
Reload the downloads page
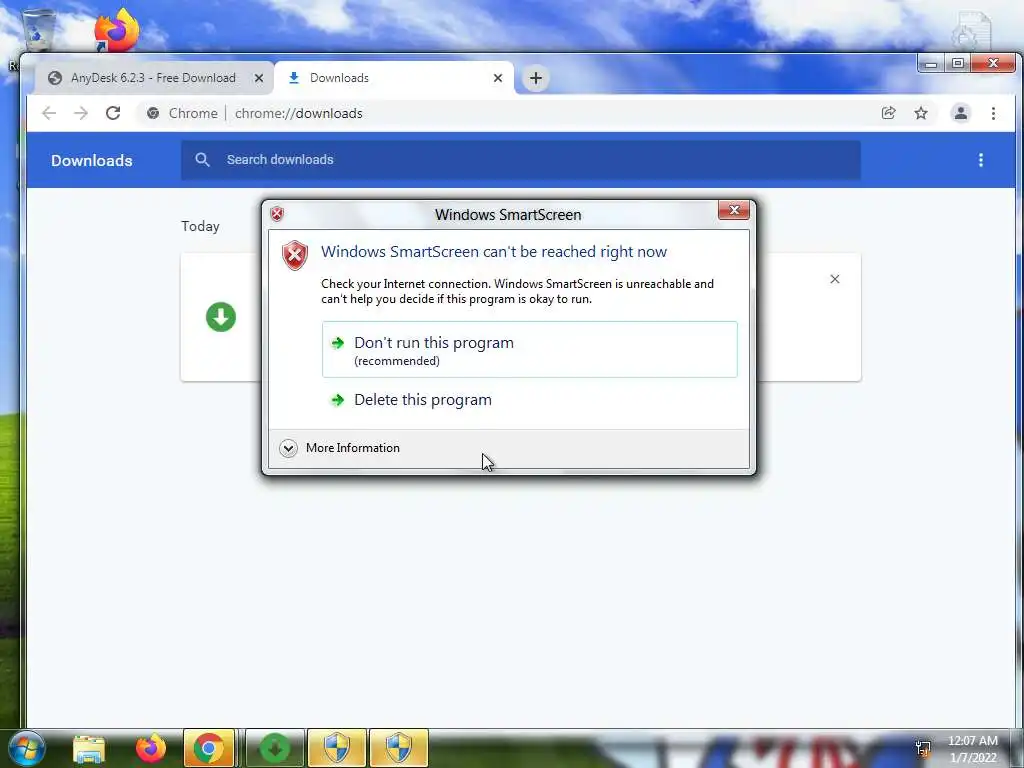point(113,114)
